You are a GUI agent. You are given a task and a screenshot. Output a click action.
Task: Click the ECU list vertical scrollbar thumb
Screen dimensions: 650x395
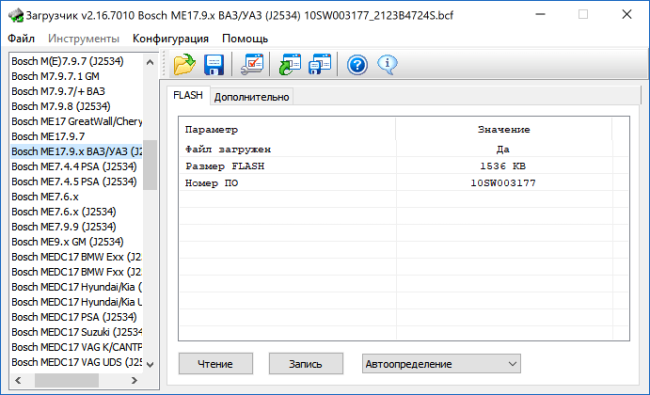click(x=150, y=165)
